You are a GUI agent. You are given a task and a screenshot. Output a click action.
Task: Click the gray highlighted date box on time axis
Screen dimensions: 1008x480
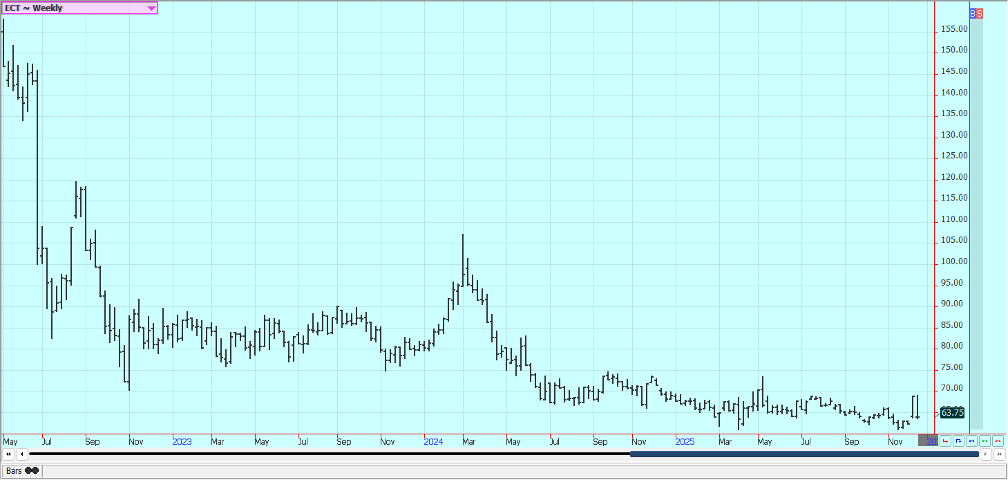coord(928,441)
